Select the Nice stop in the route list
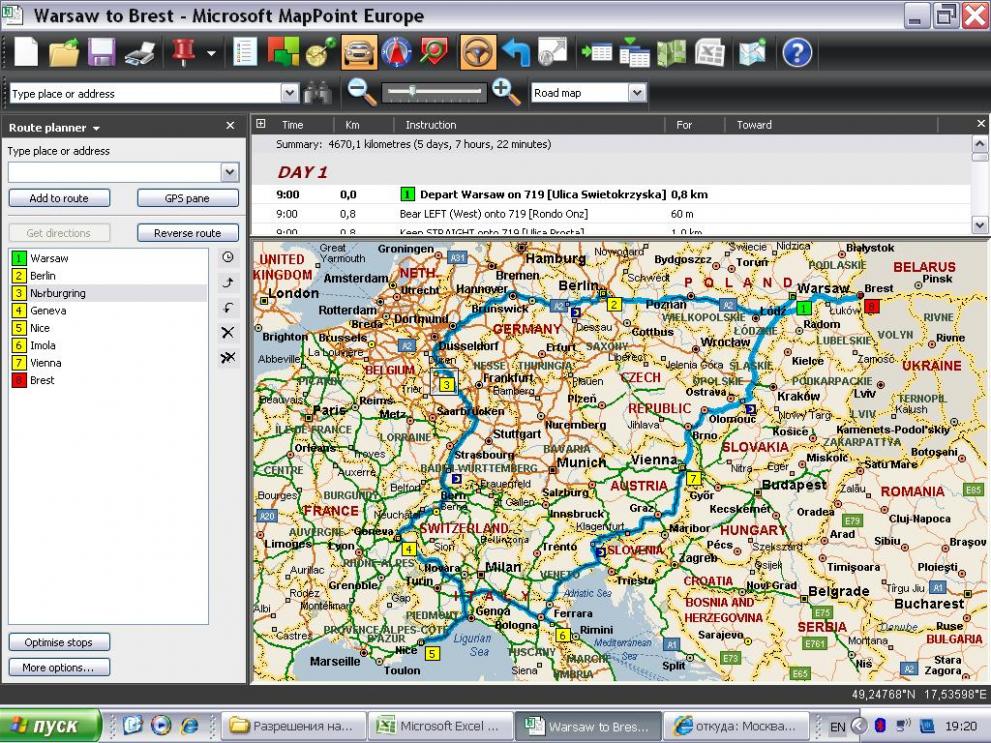The image size is (991, 743). coord(109,328)
